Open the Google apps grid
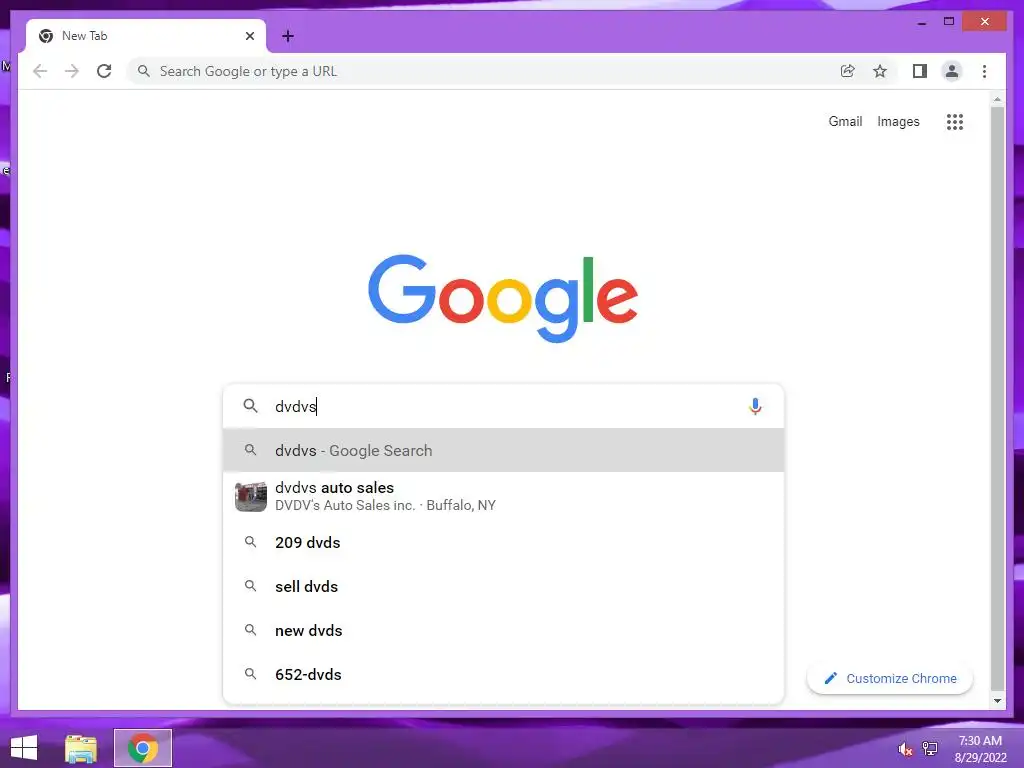The width and height of the screenshot is (1024, 768). coord(955,121)
